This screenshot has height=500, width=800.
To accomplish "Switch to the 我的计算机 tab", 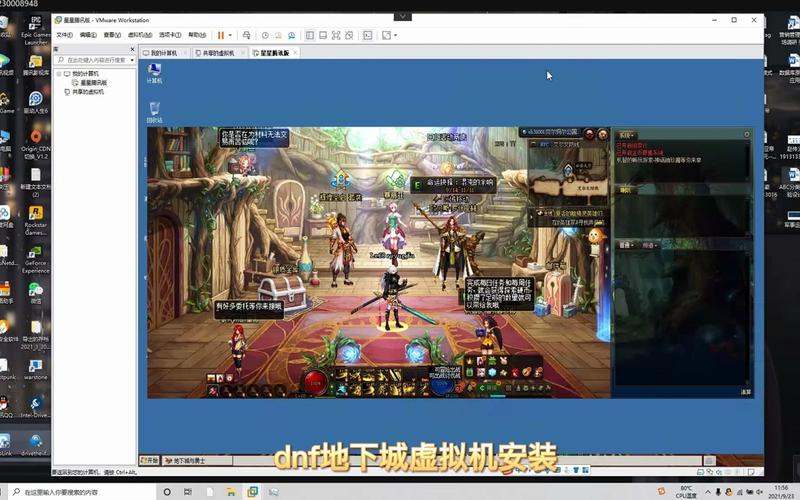I will pos(163,53).
